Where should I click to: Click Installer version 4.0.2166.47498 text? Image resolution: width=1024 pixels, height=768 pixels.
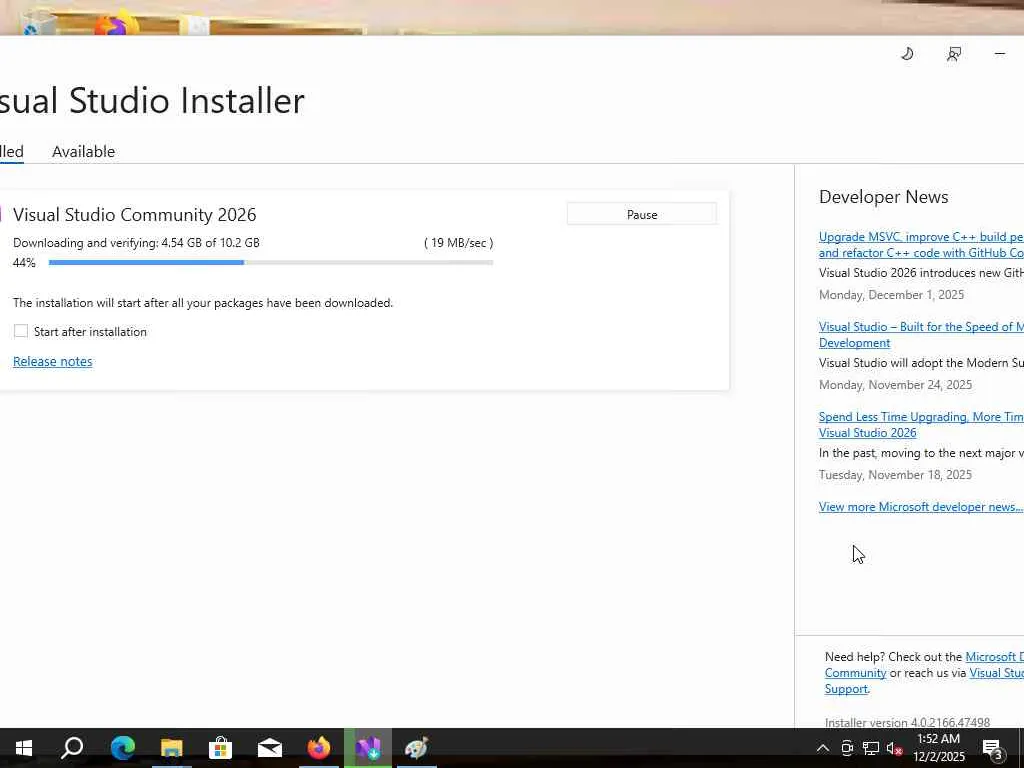coord(908,722)
